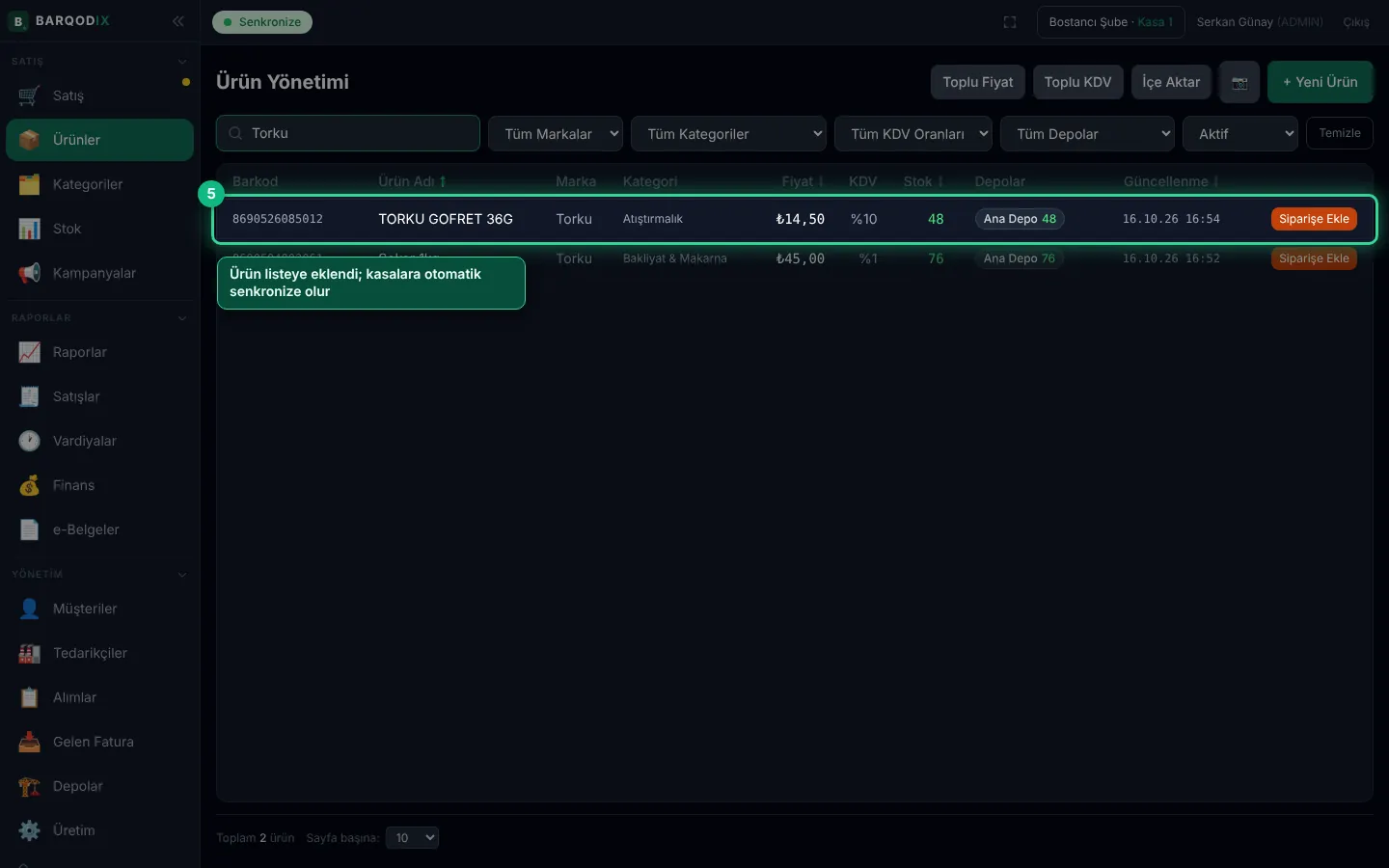
Task: Collapse the SATIŞ sidebar section
Action: pos(182,62)
